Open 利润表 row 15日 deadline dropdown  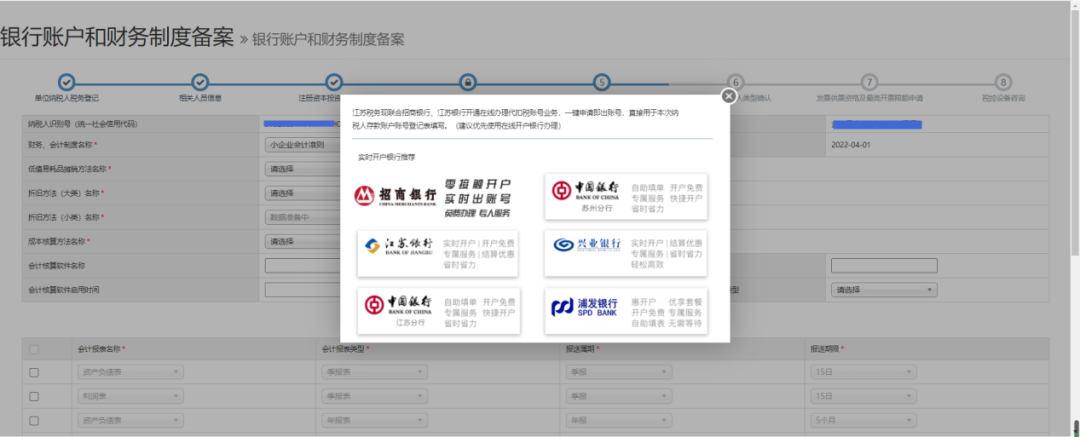pos(864,396)
